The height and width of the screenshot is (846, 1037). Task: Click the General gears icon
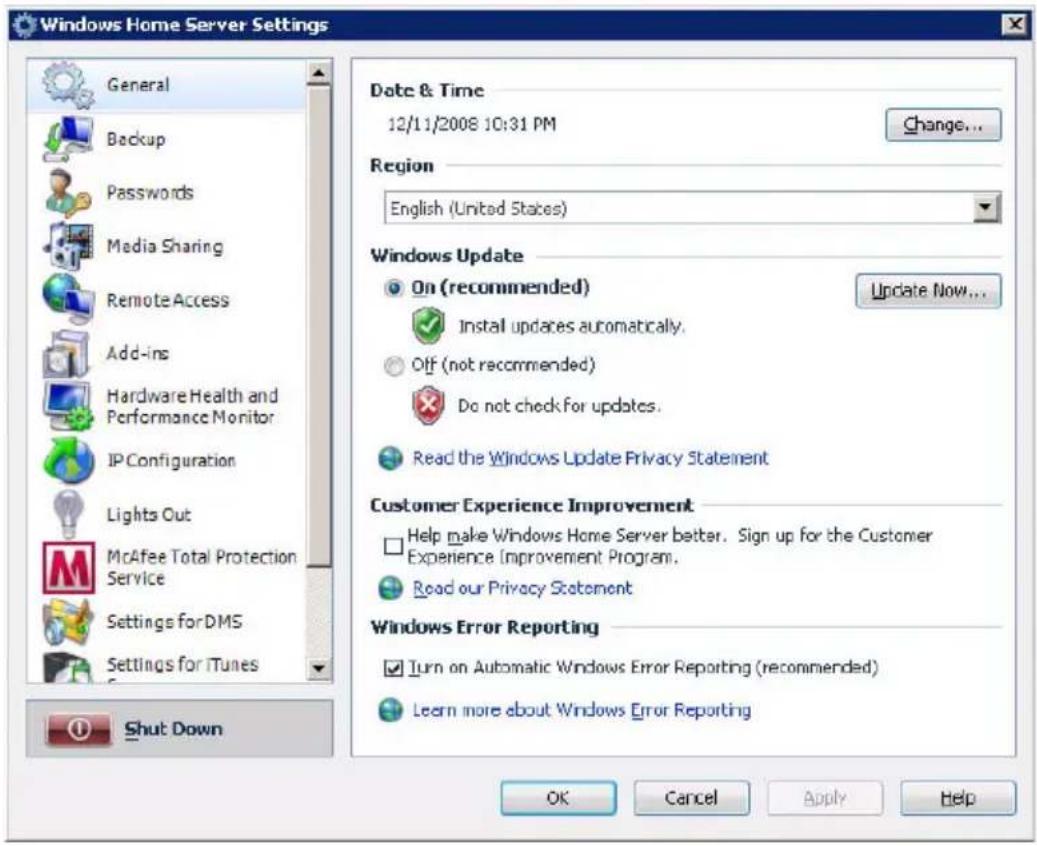[67, 85]
